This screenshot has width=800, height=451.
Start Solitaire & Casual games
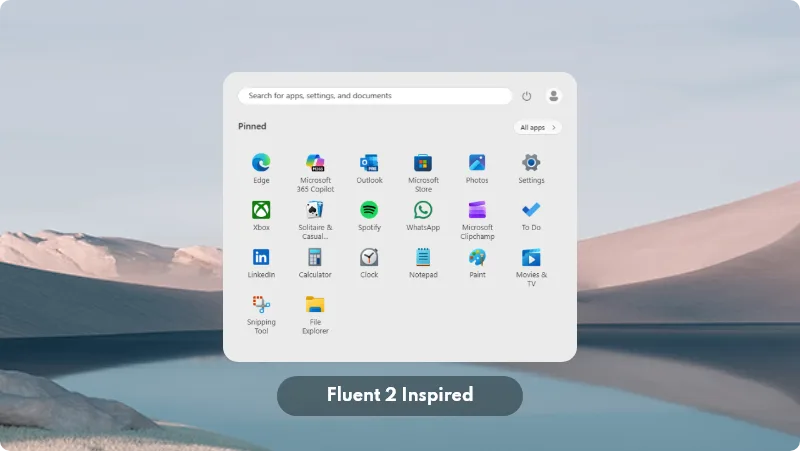point(315,210)
